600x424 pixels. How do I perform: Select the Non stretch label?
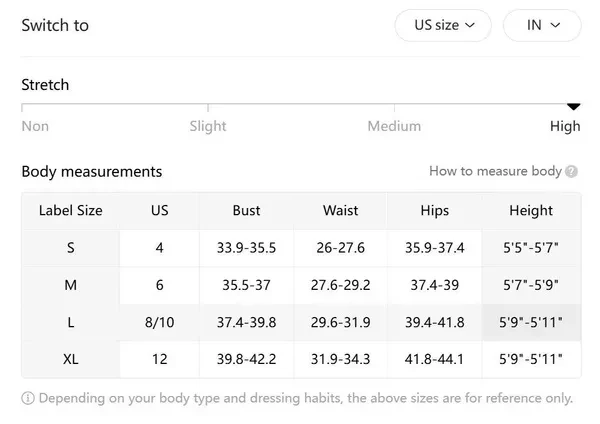point(35,126)
